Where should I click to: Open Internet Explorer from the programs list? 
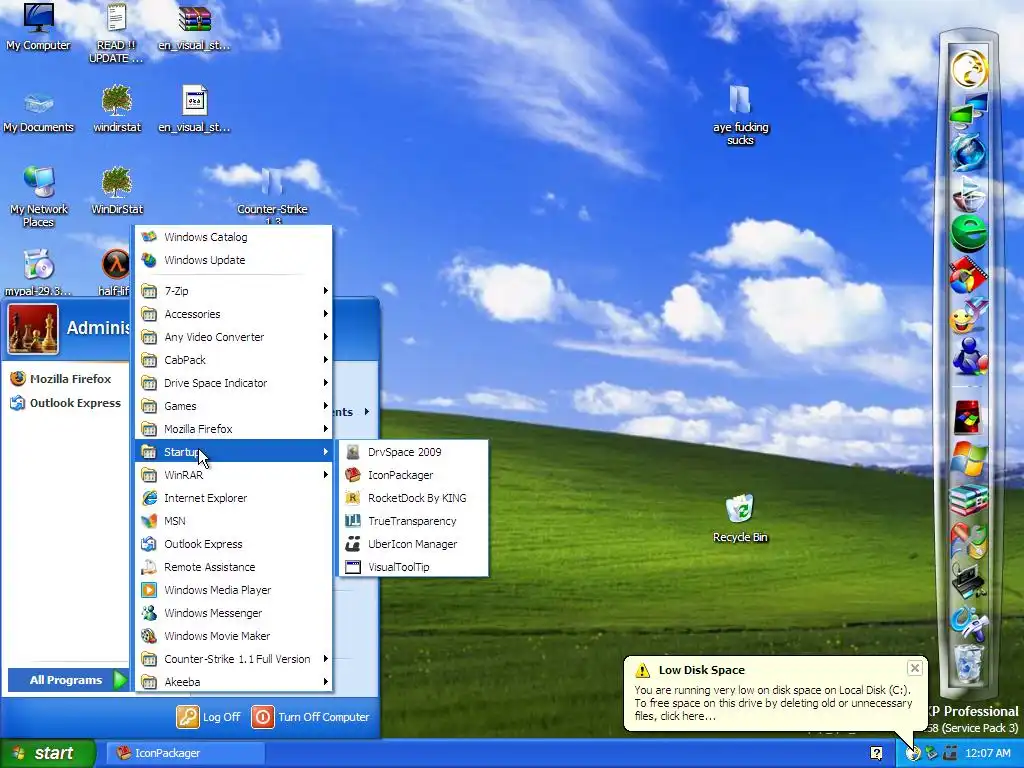[234, 498]
